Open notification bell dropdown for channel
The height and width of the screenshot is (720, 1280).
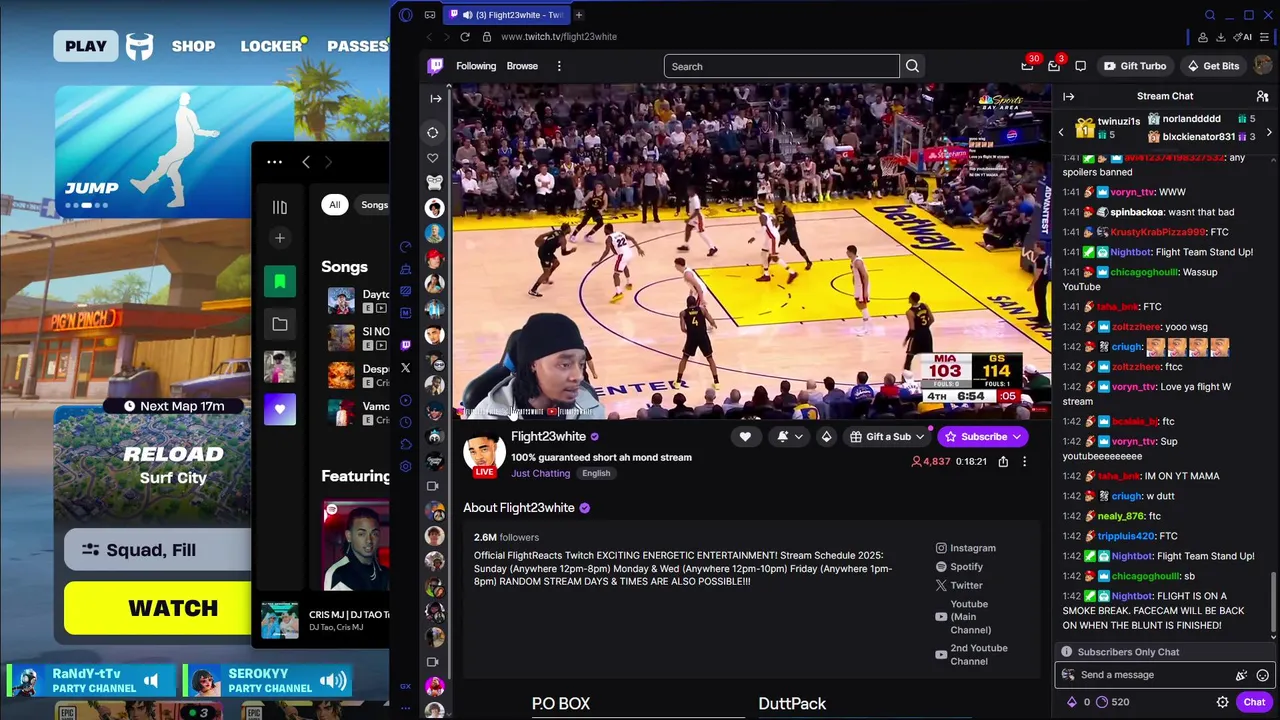click(x=789, y=436)
